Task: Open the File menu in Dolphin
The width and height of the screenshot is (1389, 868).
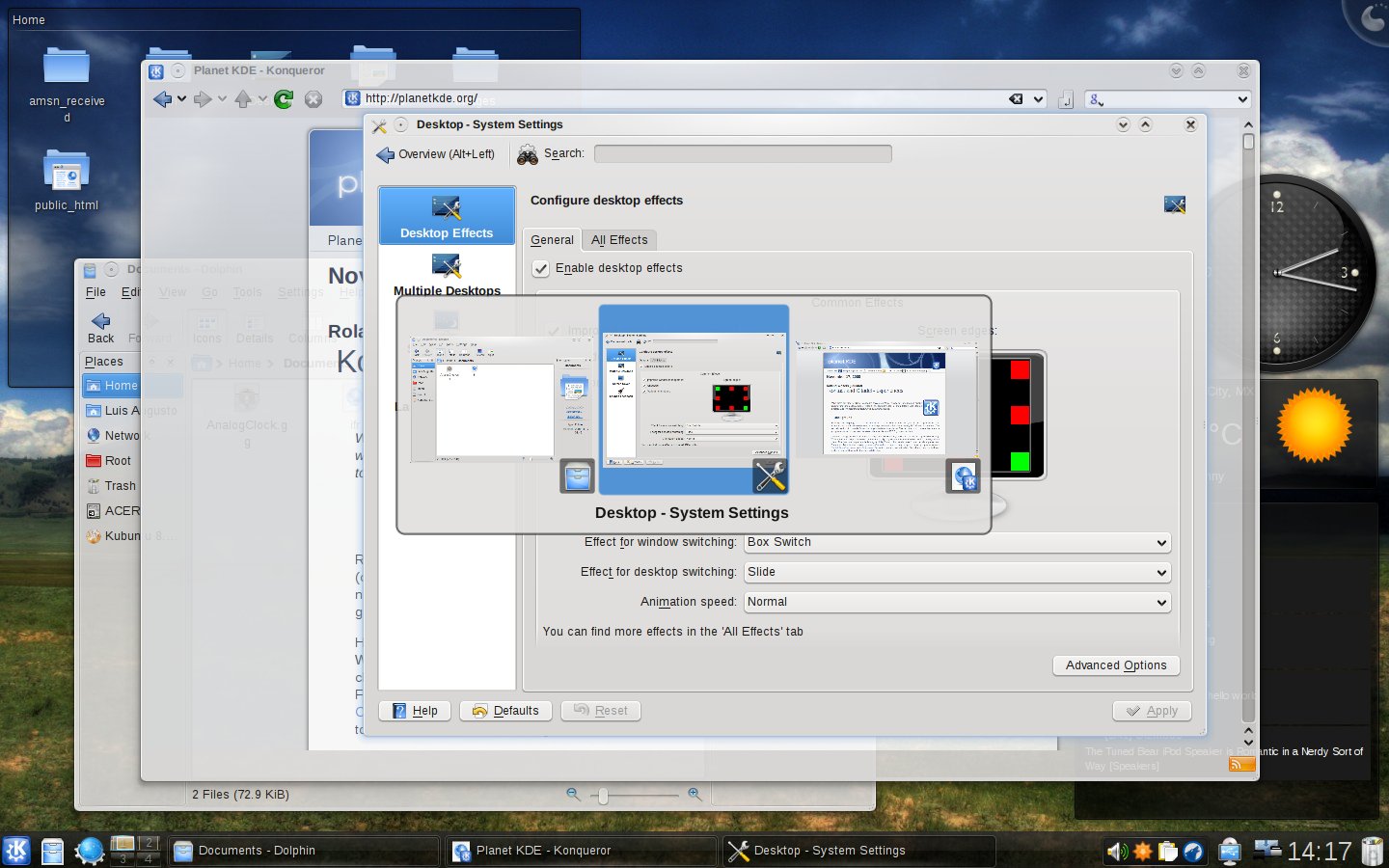Action: (x=95, y=292)
